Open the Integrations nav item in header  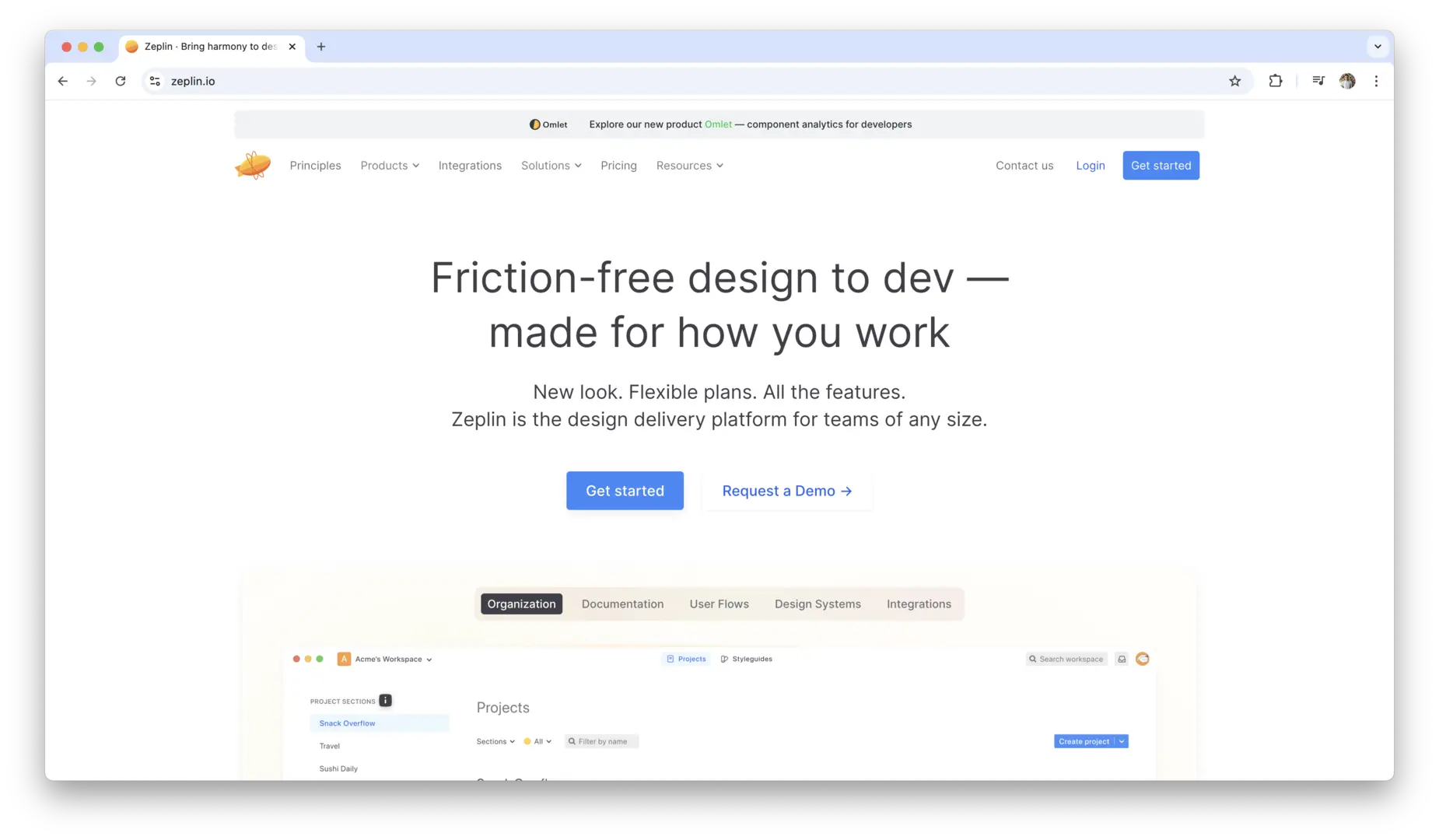470,166
